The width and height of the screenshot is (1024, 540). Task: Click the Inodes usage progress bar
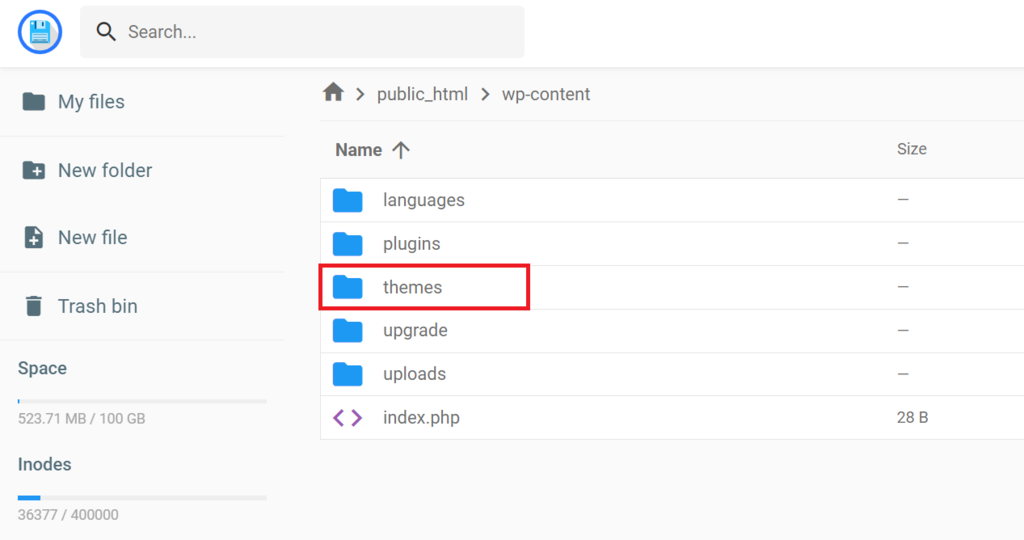point(142,497)
